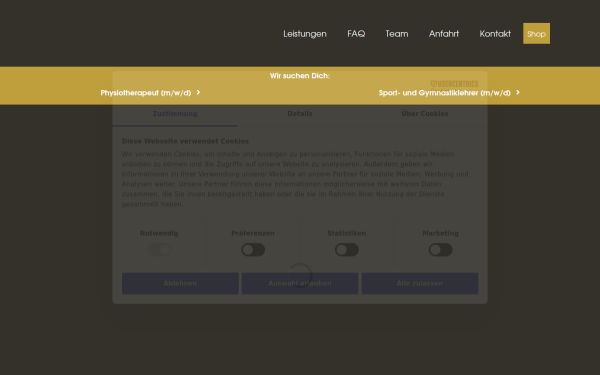Switch to the Details tab
The width and height of the screenshot is (600, 375).
[x=300, y=114]
